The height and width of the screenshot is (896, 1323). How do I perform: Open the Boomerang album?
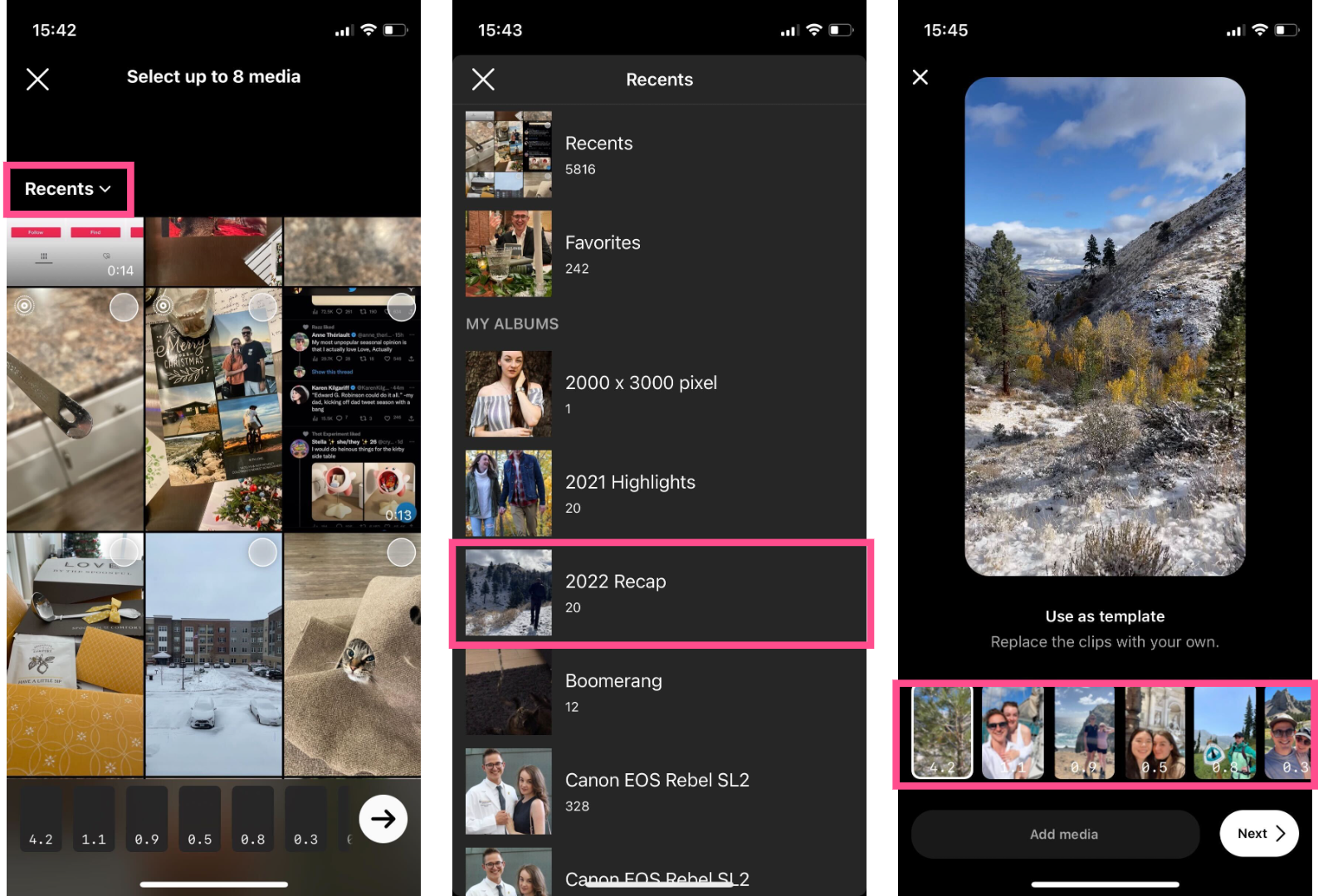(x=660, y=692)
